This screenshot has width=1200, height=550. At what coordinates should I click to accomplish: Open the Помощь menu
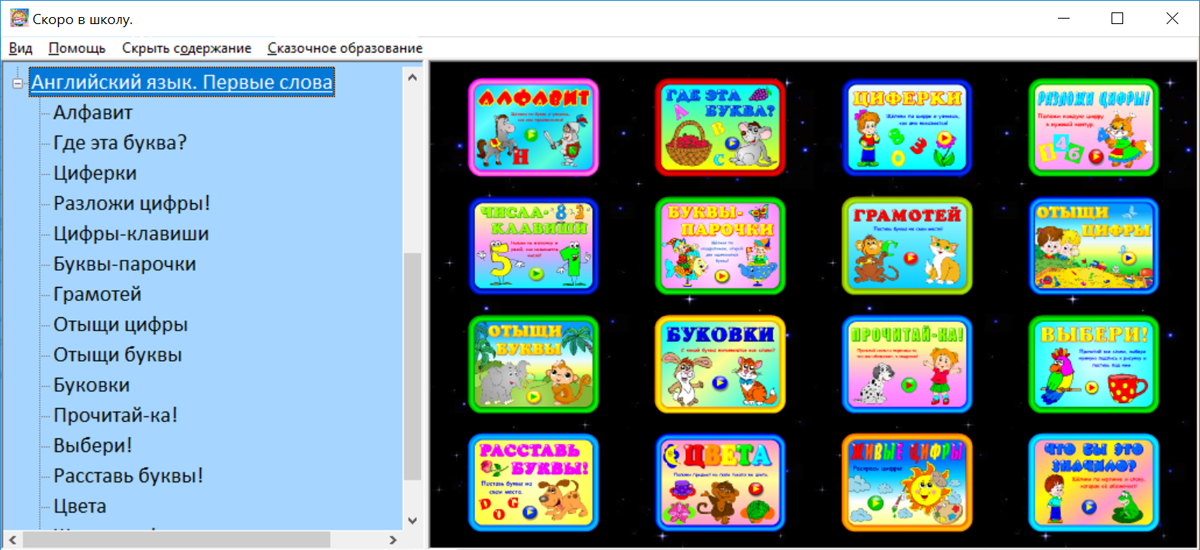point(77,48)
